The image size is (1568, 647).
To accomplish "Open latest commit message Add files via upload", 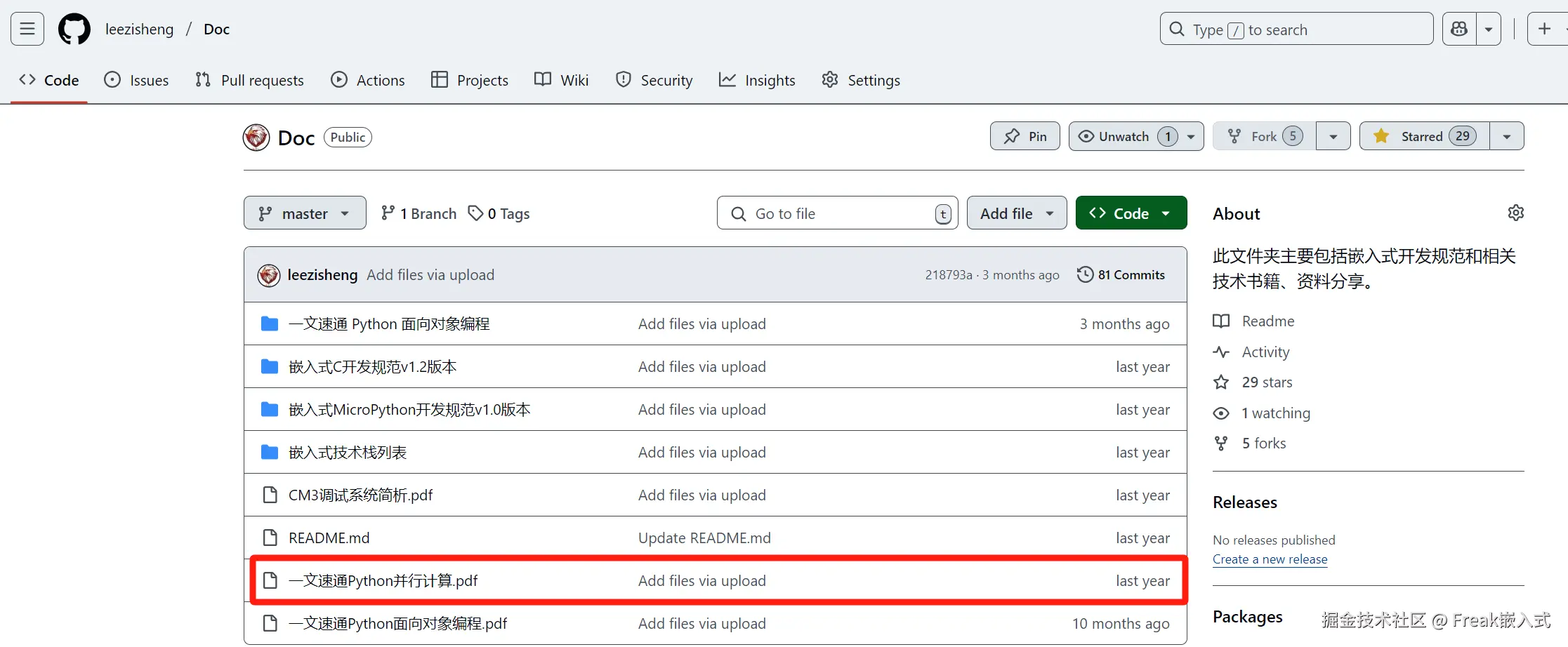I will click(x=430, y=275).
